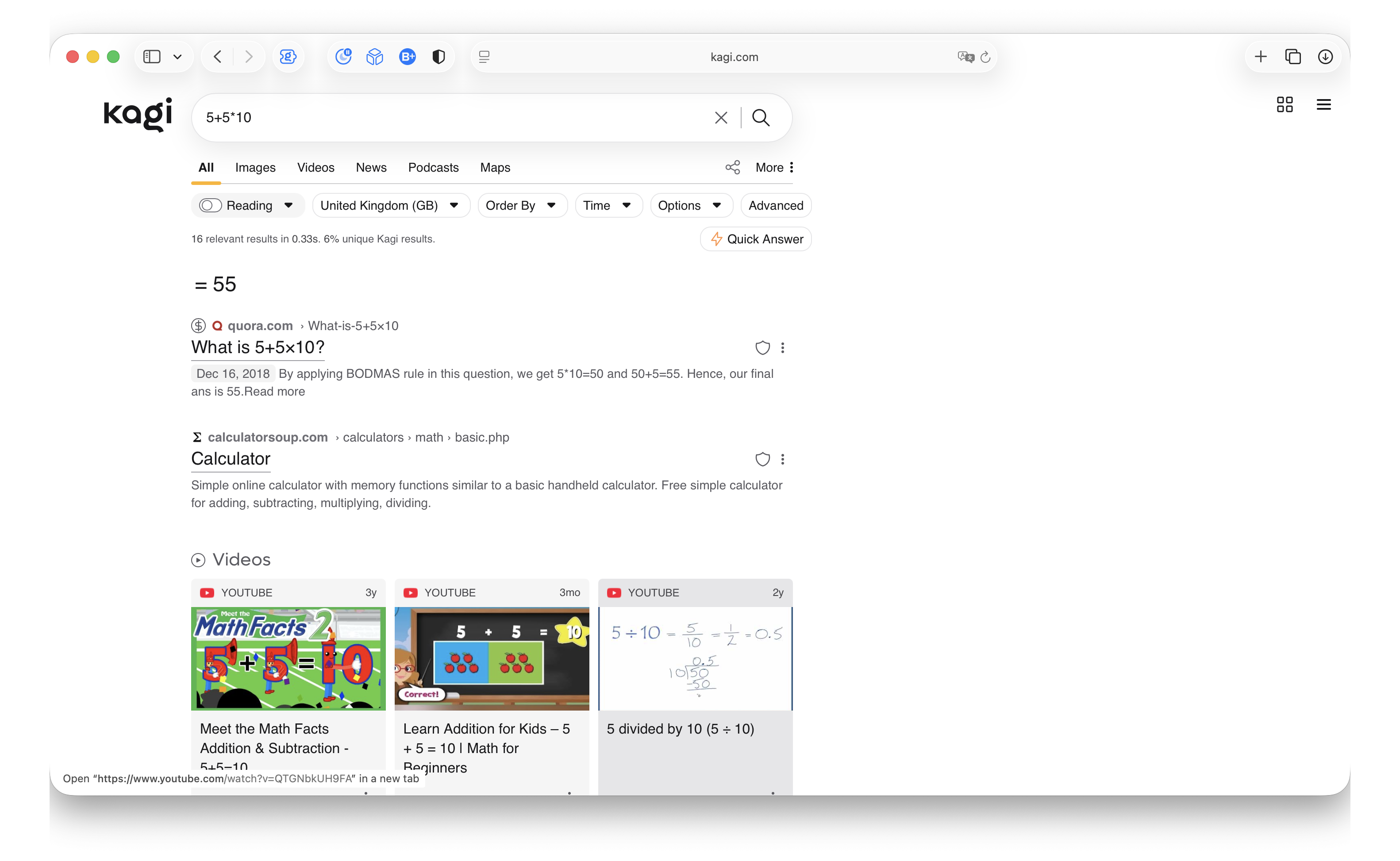Open the Options dropdown

[690, 206]
